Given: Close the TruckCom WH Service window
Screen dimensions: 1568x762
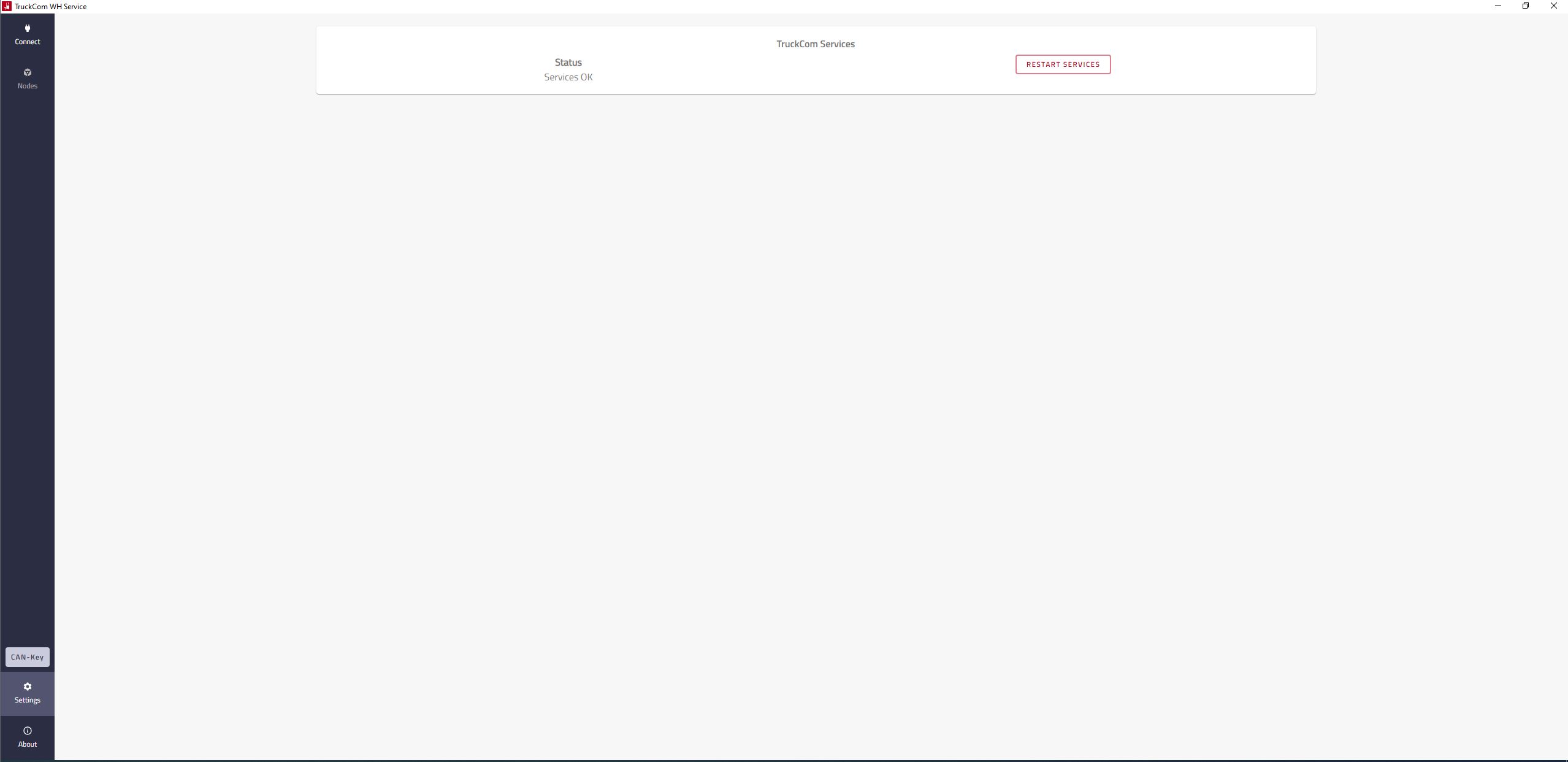Looking at the screenshot, I should coord(1554,6).
